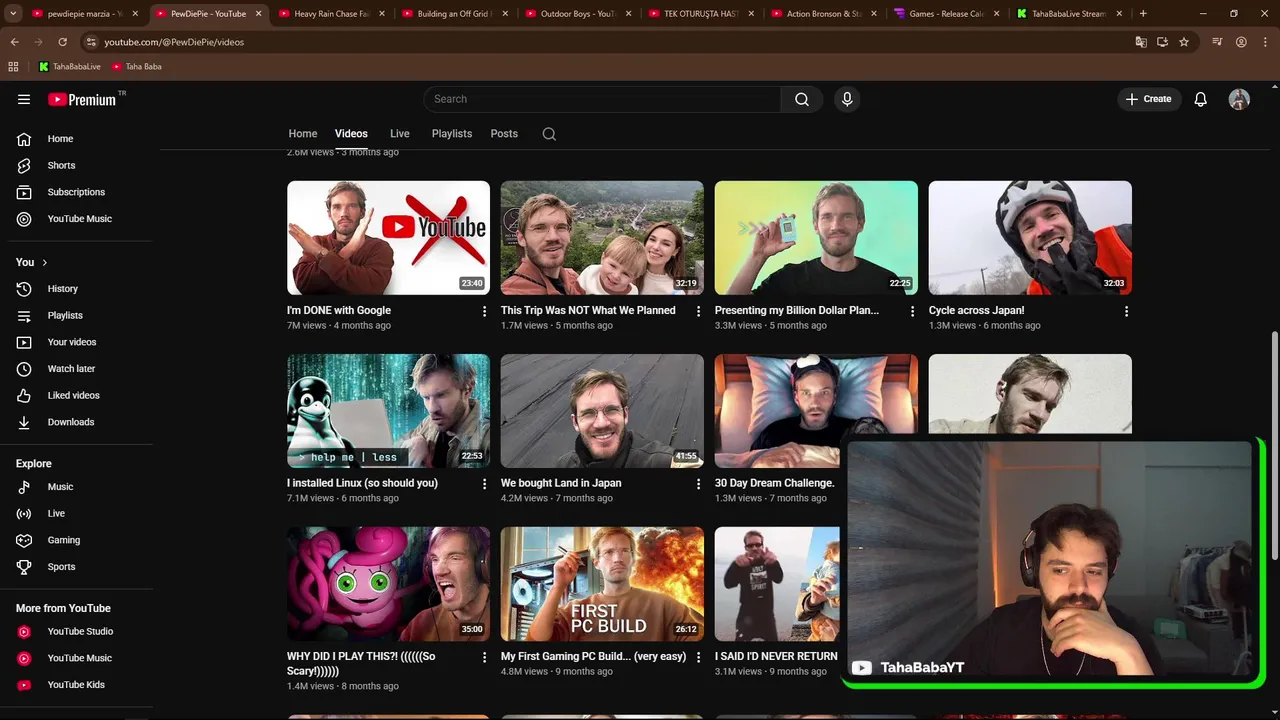Image resolution: width=1280 pixels, height=720 pixels.
Task: Open browser apps grid in bookmarks bar
Action: (x=13, y=67)
